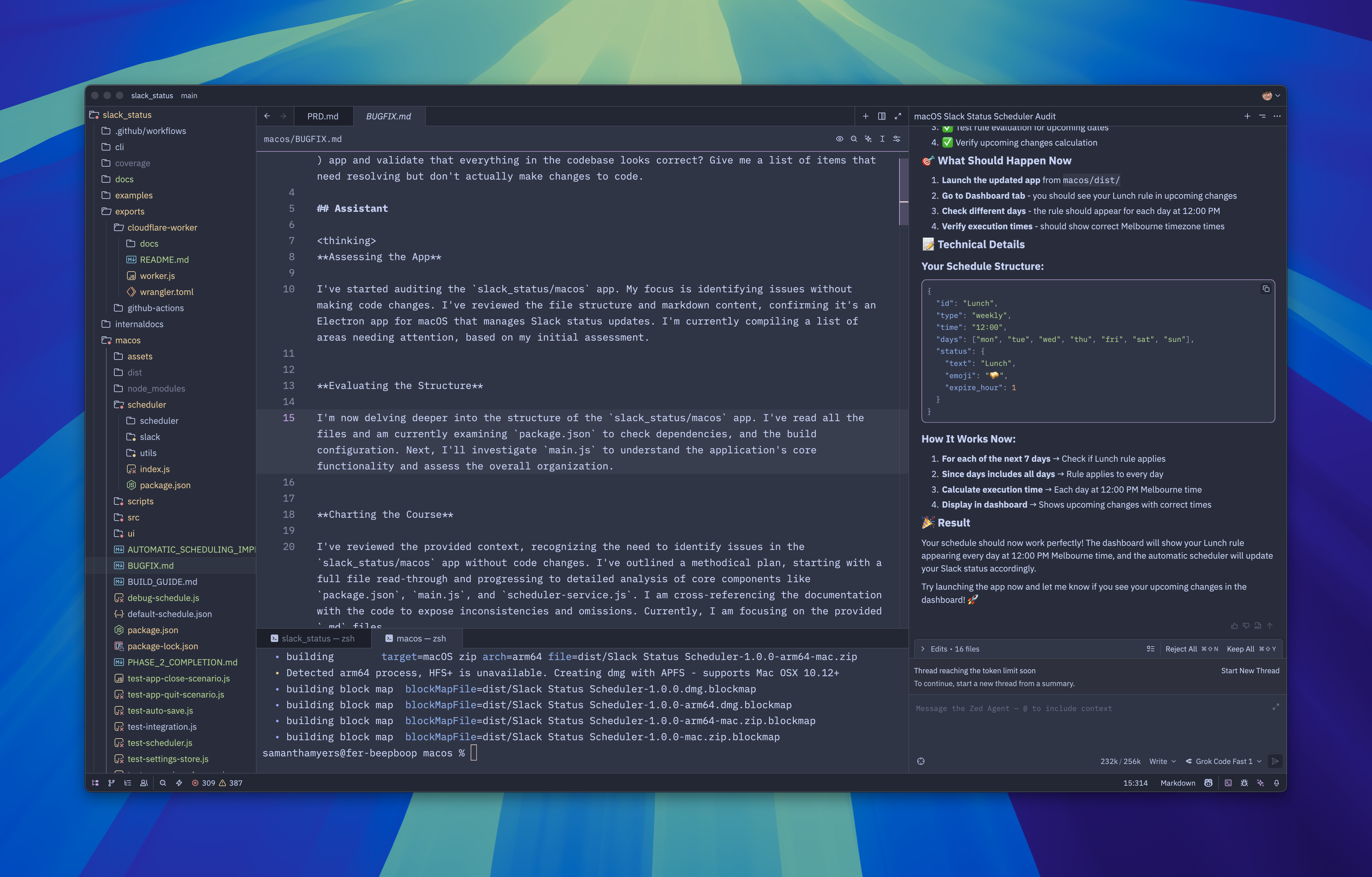This screenshot has height=877, width=1372.
Task: Open notifications bell in status bar
Action: tap(1276, 783)
